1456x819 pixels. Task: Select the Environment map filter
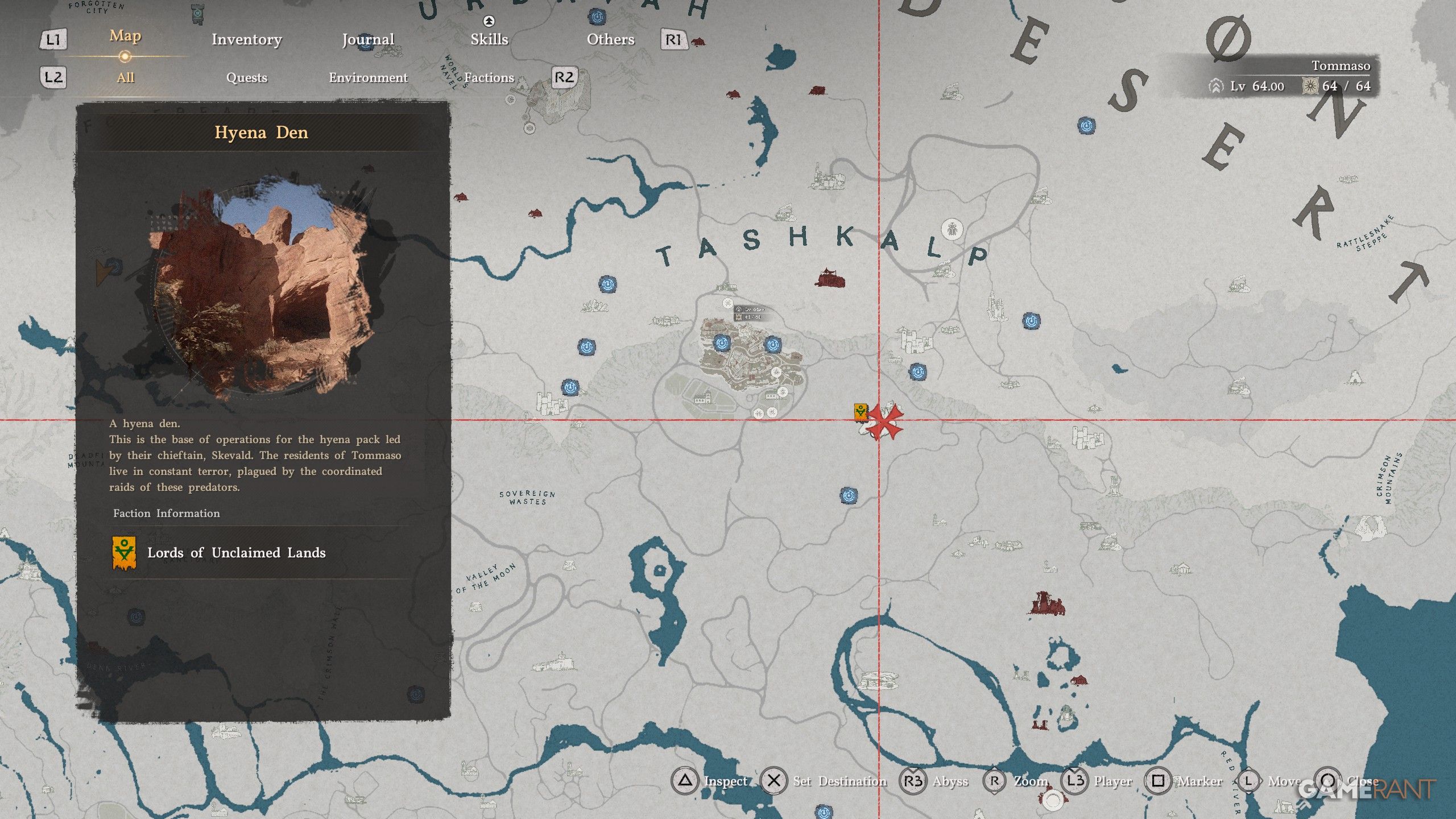tap(368, 77)
